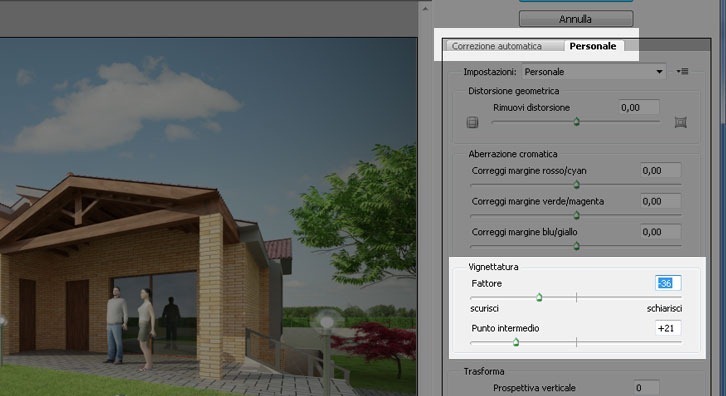Click the barrel distortion icon left of slider

click(x=472, y=122)
